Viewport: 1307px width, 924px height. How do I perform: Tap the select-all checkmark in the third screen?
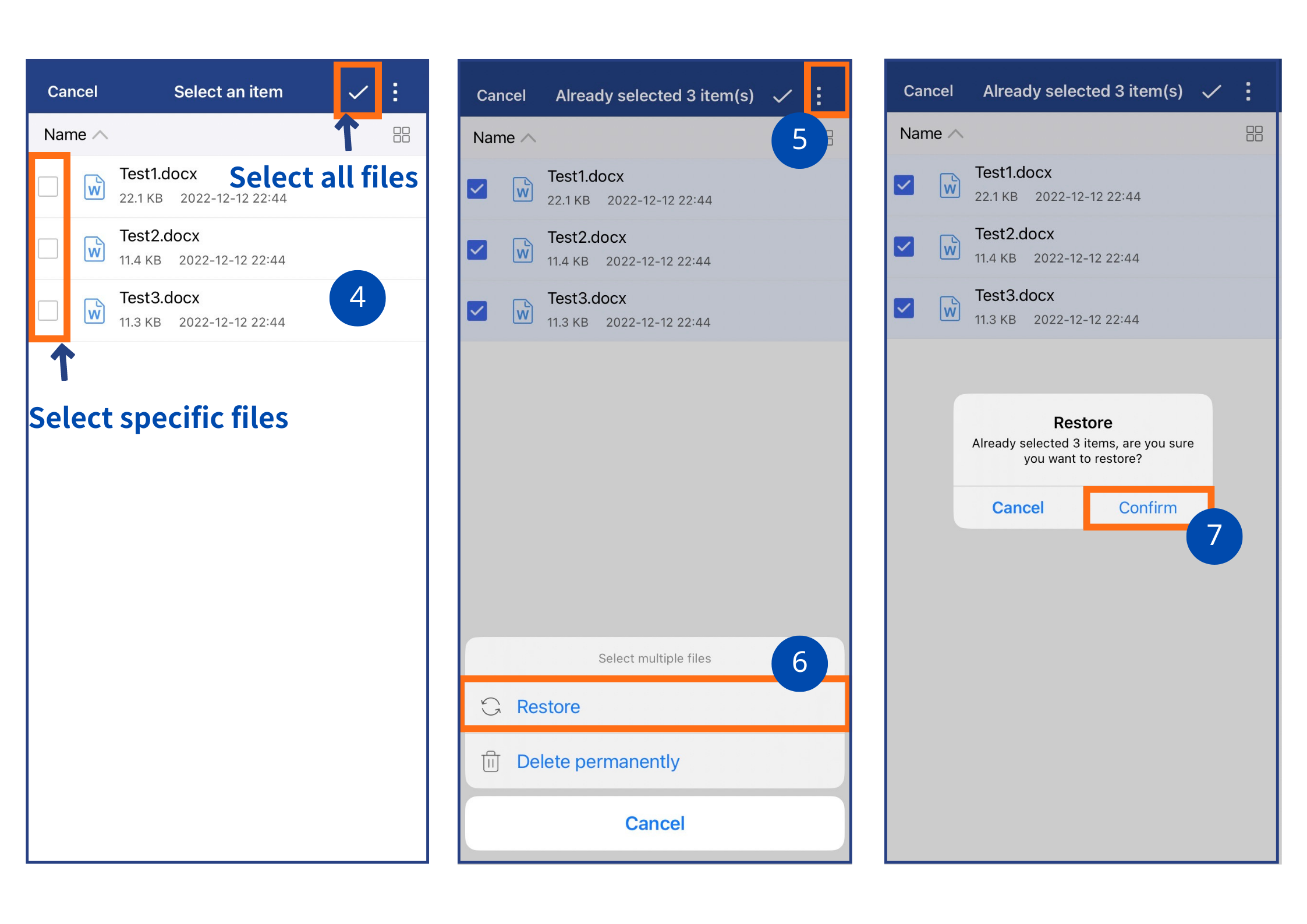(1212, 91)
